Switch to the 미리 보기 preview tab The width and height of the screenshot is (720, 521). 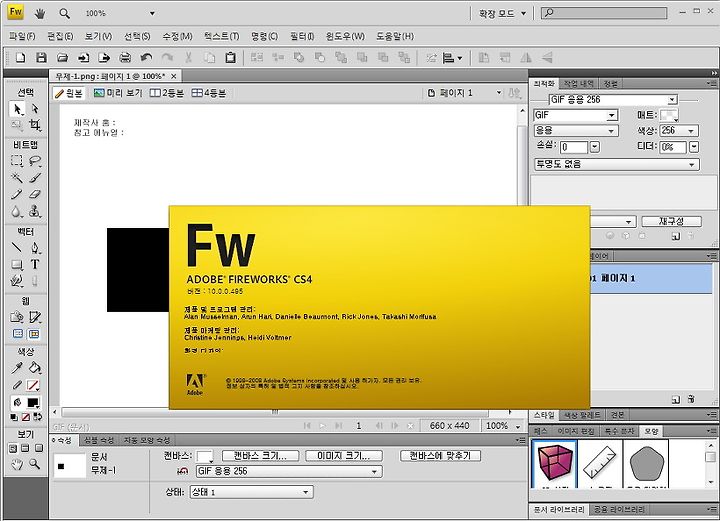point(118,93)
